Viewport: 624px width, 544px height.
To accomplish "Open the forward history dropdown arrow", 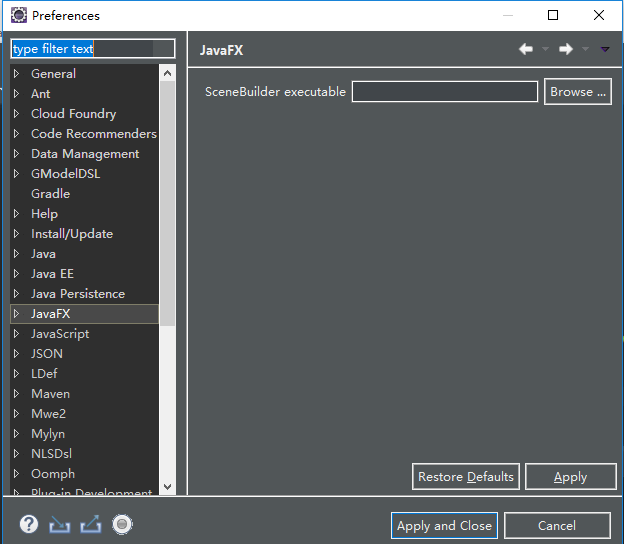I will coord(585,49).
